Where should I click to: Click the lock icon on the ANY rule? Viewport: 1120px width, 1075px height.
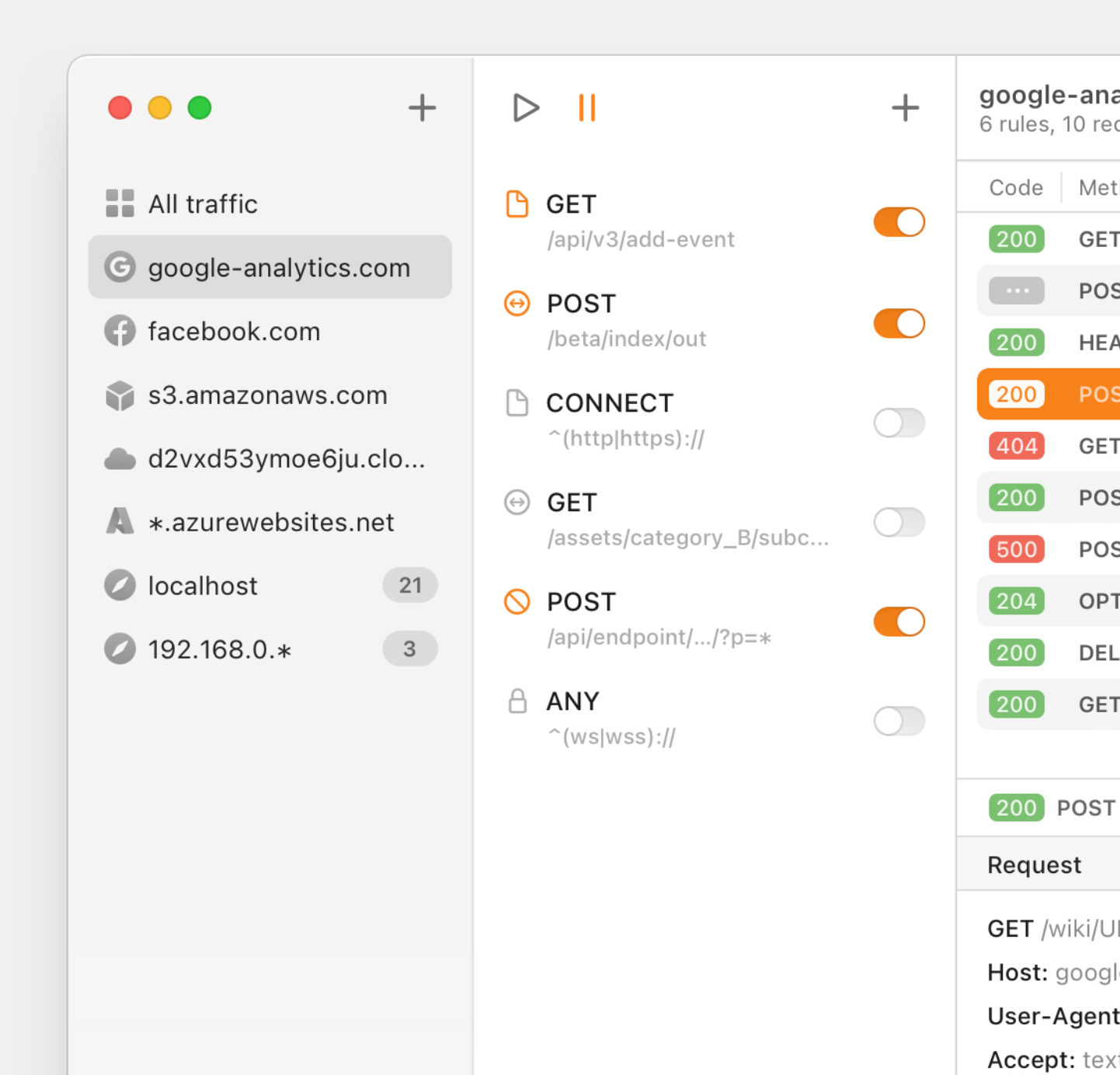coord(517,701)
